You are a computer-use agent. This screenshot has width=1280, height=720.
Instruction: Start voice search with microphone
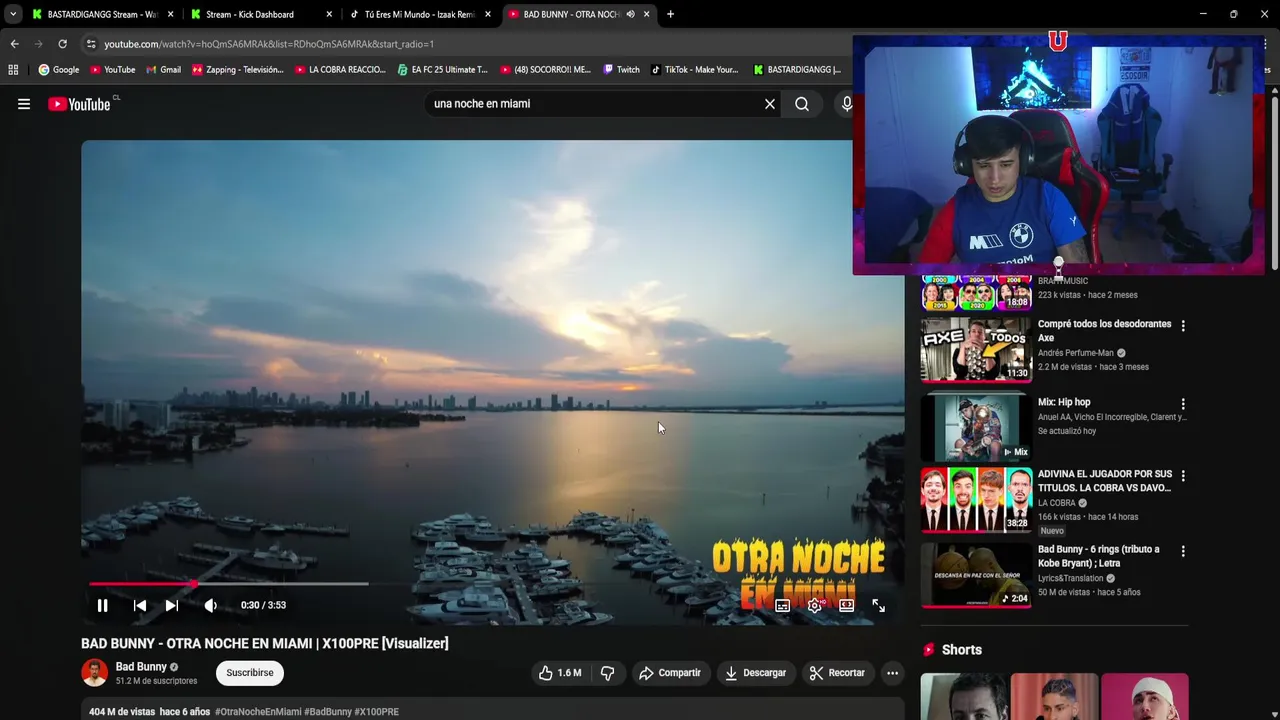point(846,104)
